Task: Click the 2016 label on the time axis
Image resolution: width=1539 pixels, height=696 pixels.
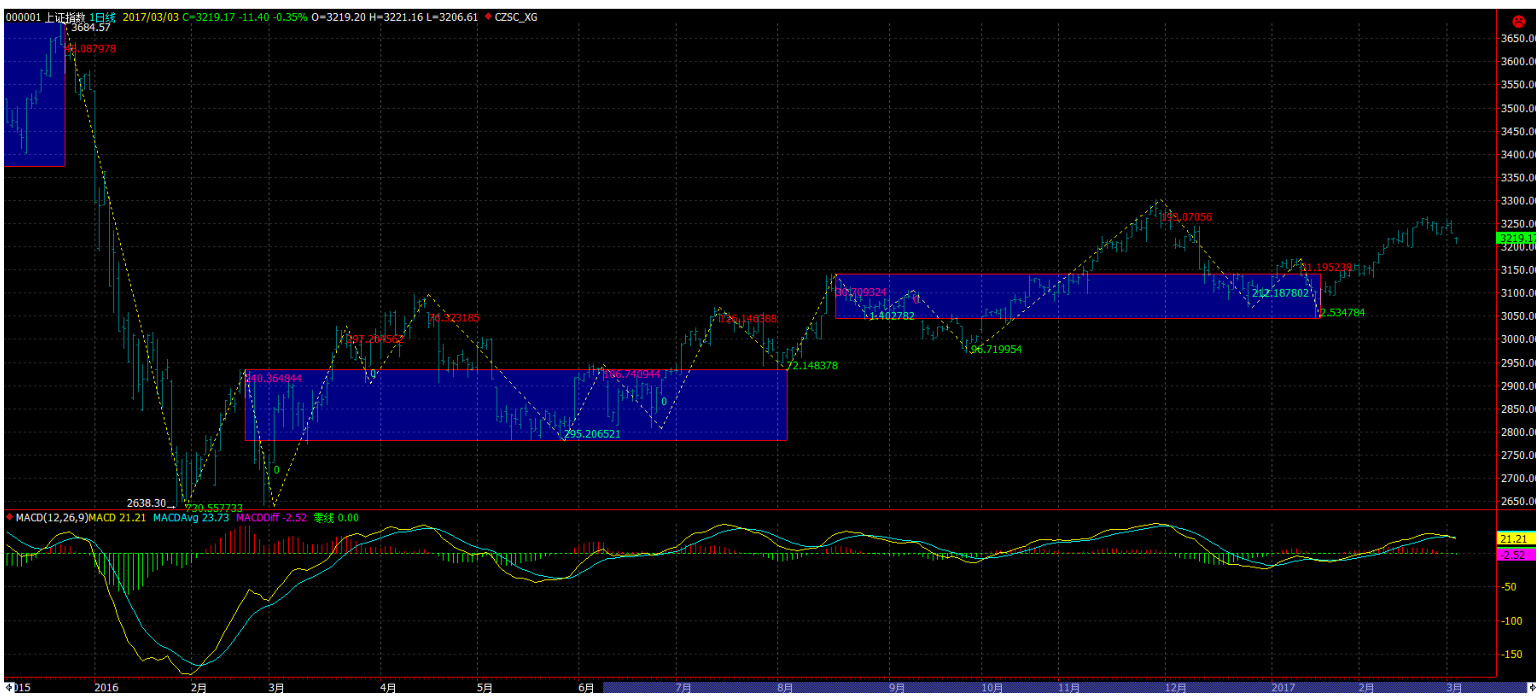Action: (107, 688)
